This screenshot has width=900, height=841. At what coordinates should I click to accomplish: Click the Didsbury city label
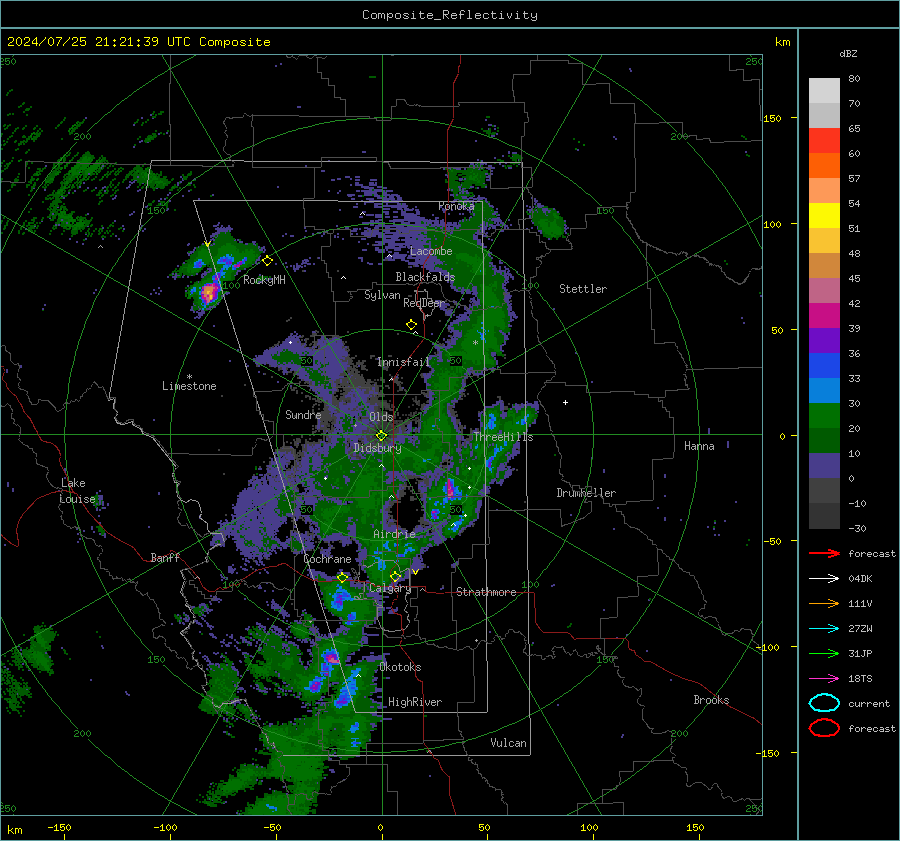(x=378, y=448)
